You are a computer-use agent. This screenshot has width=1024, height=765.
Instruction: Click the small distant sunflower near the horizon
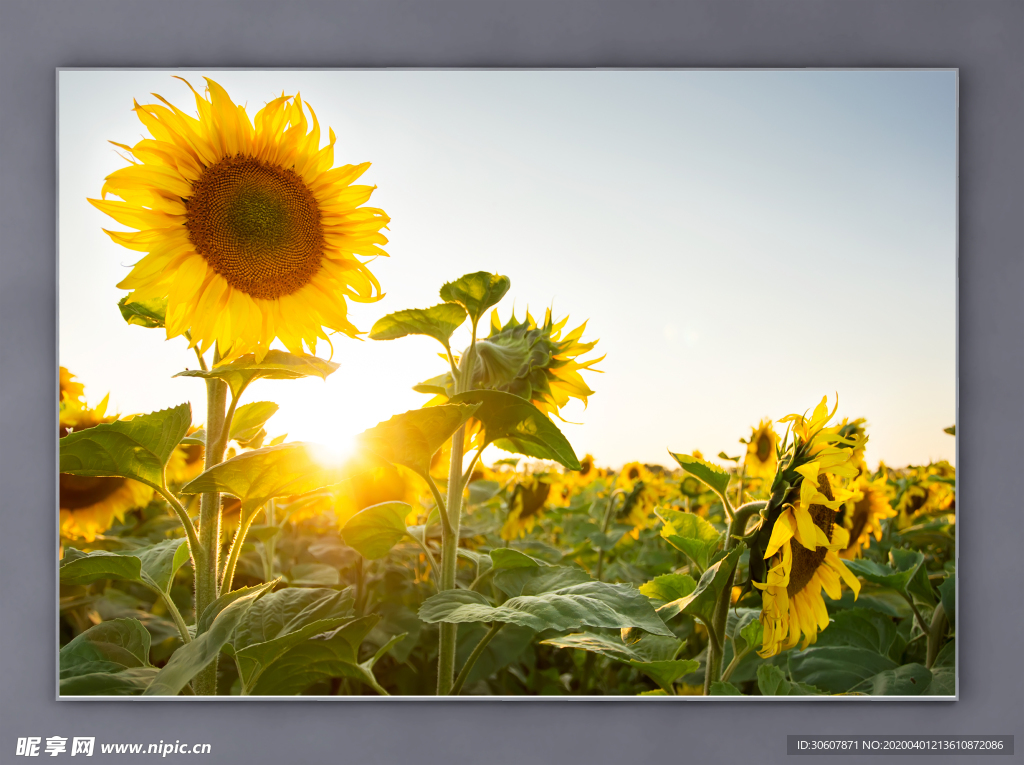point(762,445)
